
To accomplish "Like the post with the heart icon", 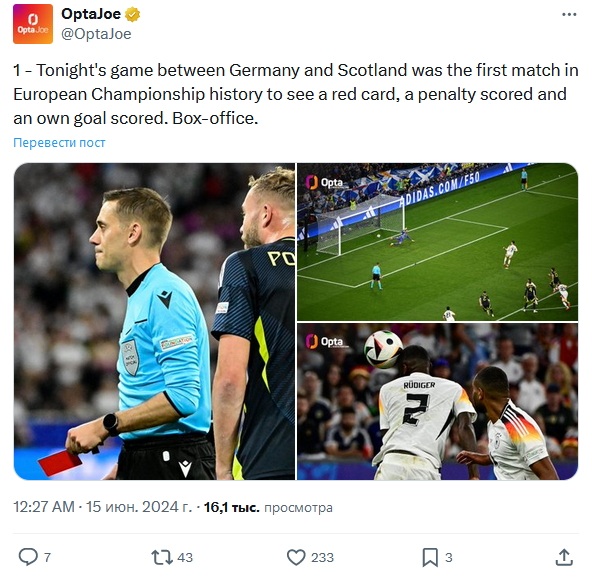I will point(296,557).
